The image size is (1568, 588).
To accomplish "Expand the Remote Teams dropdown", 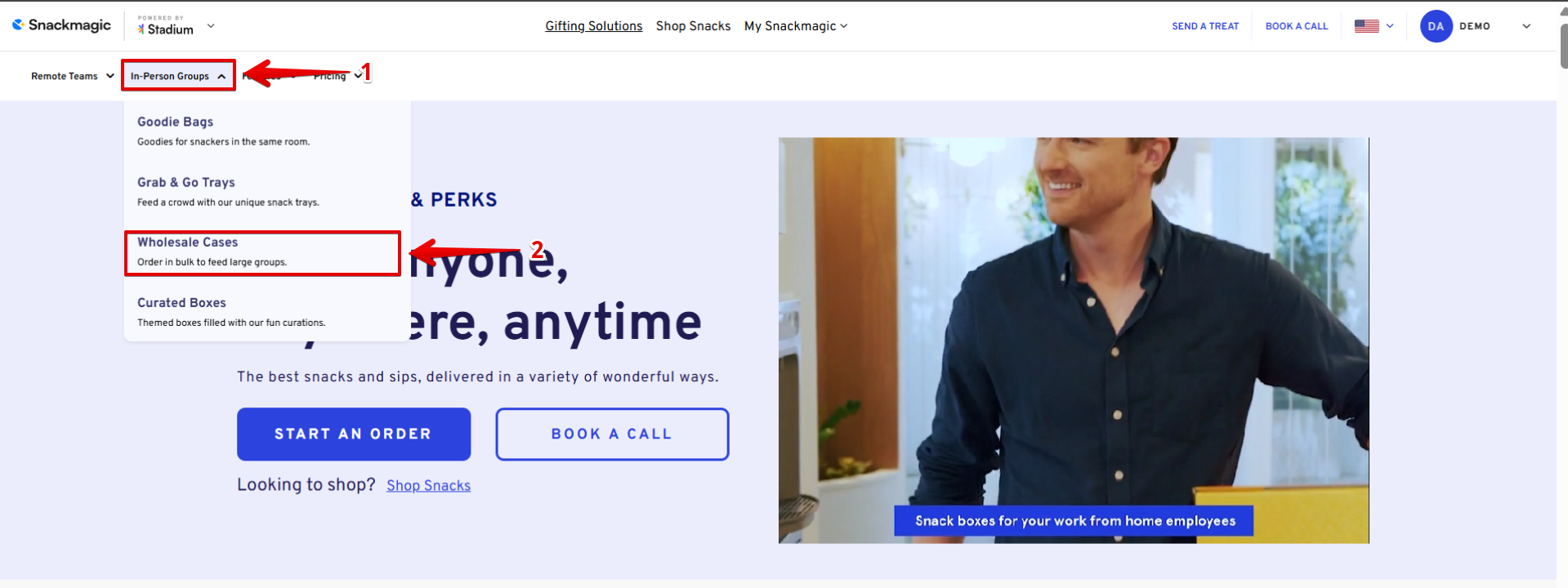I will 73,76.
